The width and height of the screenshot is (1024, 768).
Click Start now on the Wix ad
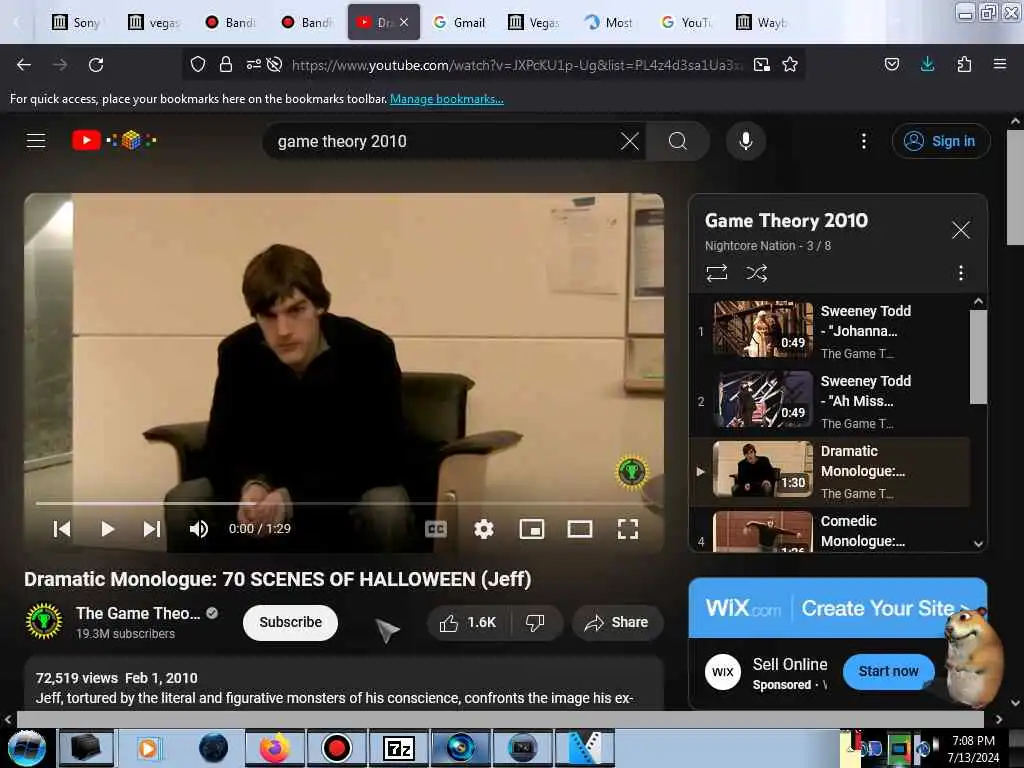[888, 671]
